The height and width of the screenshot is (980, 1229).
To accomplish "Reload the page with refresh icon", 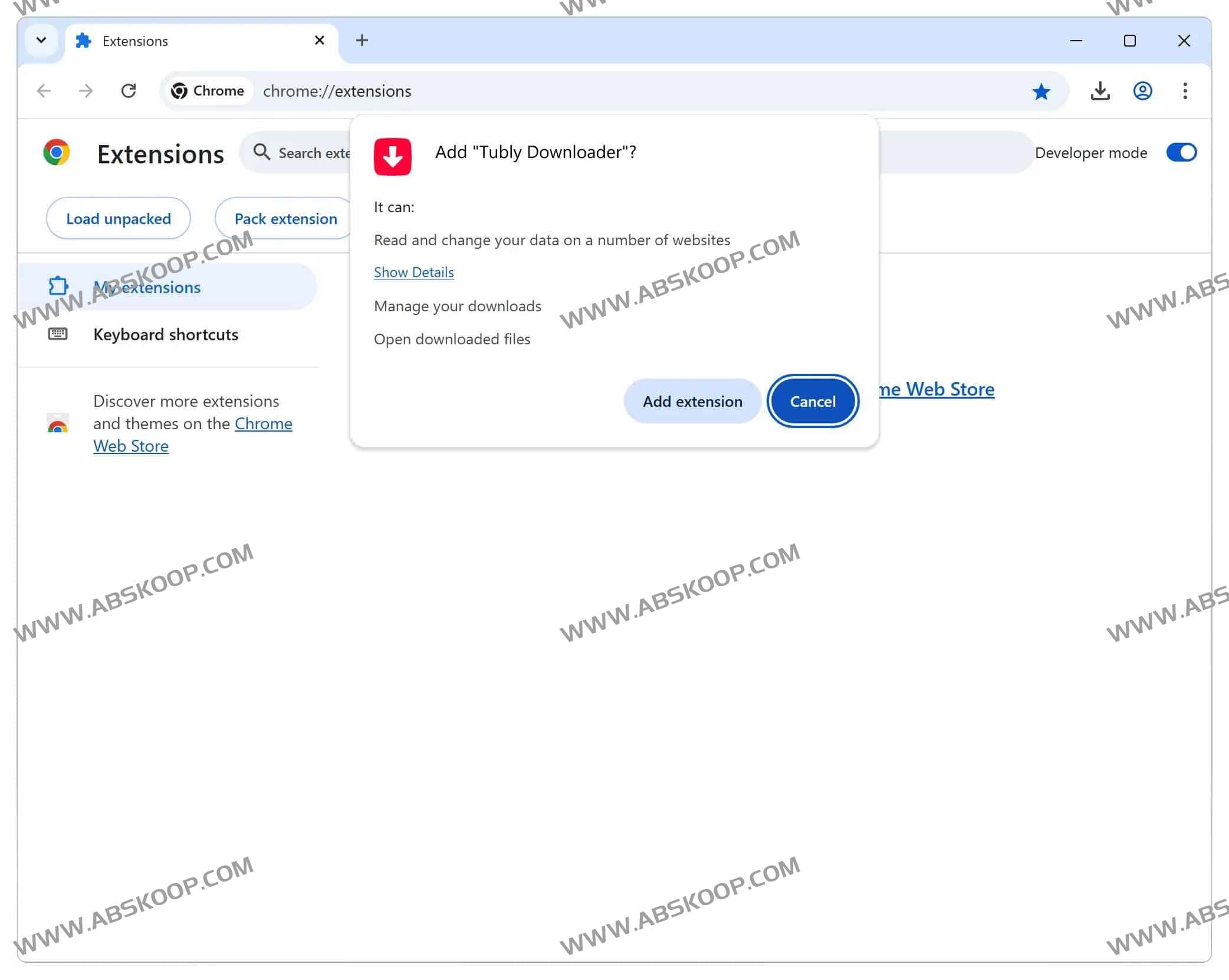I will click(x=129, y=91).
